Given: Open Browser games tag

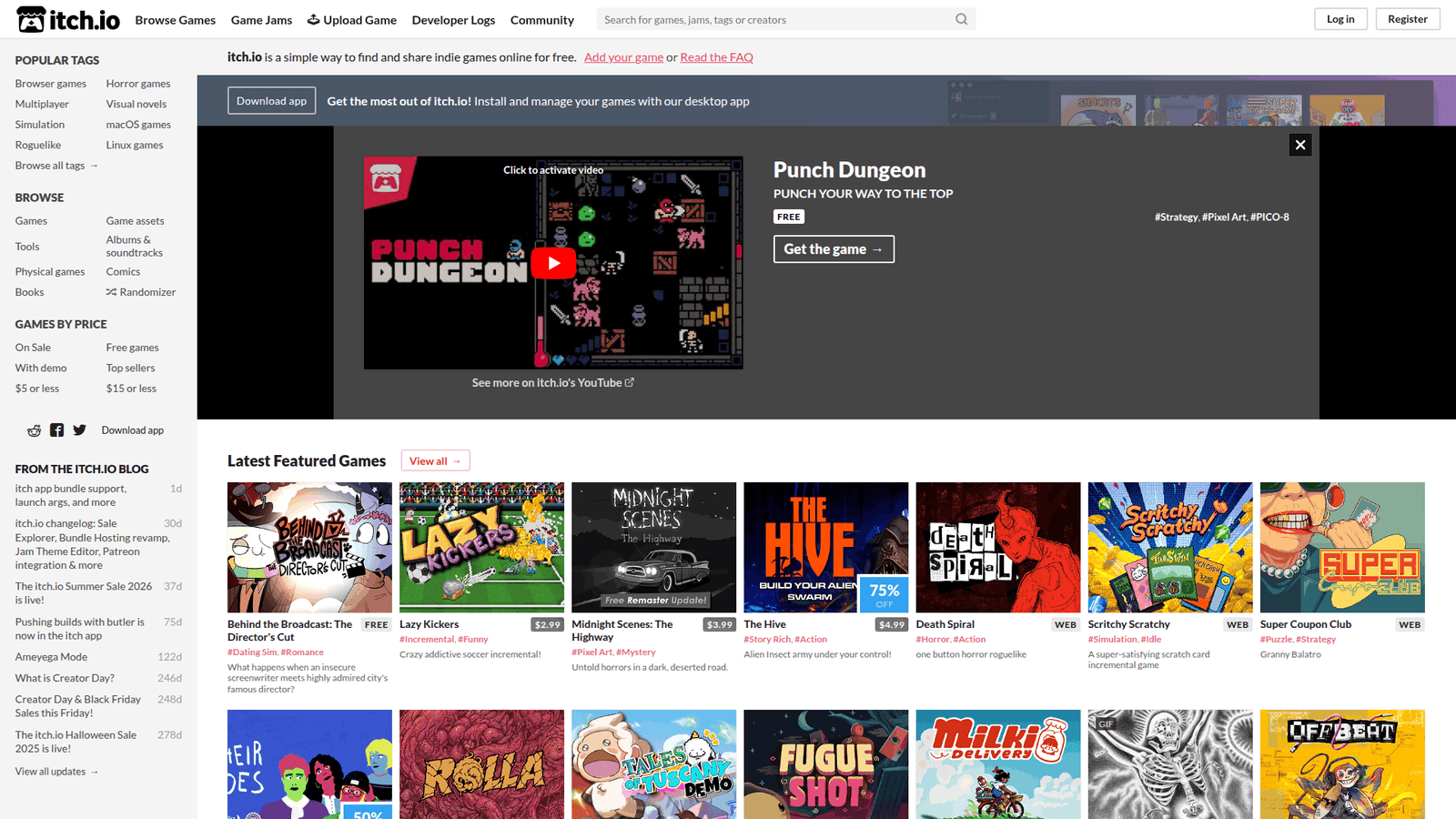Looking at the screenshot, I should 51,84.
